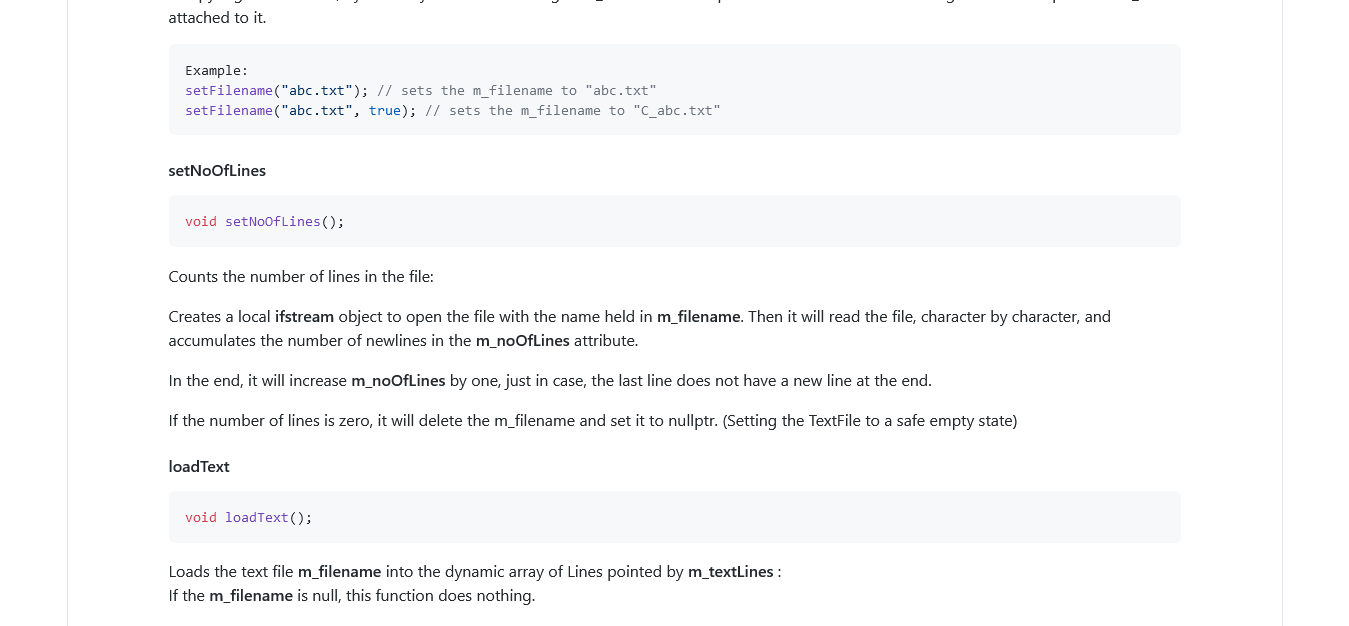Click the setFilename function name in the example
The image size is (1349, 626).
click(x=229, y=90)
